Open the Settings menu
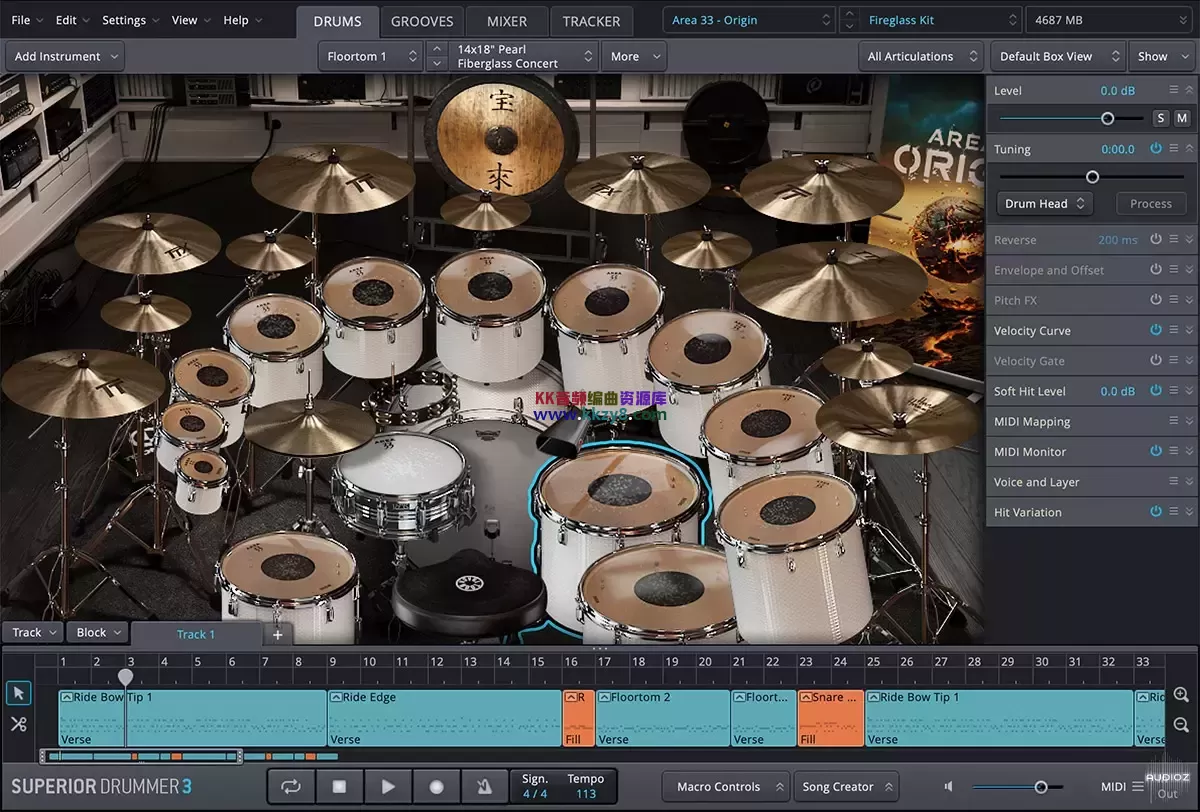Viewport: 1200px width, 812px height. click(130, 20)
